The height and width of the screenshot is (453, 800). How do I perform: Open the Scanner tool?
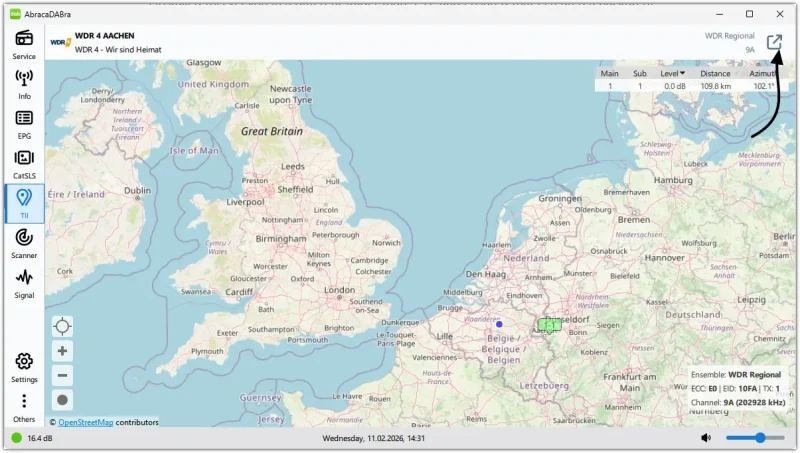tap(24, 242)
